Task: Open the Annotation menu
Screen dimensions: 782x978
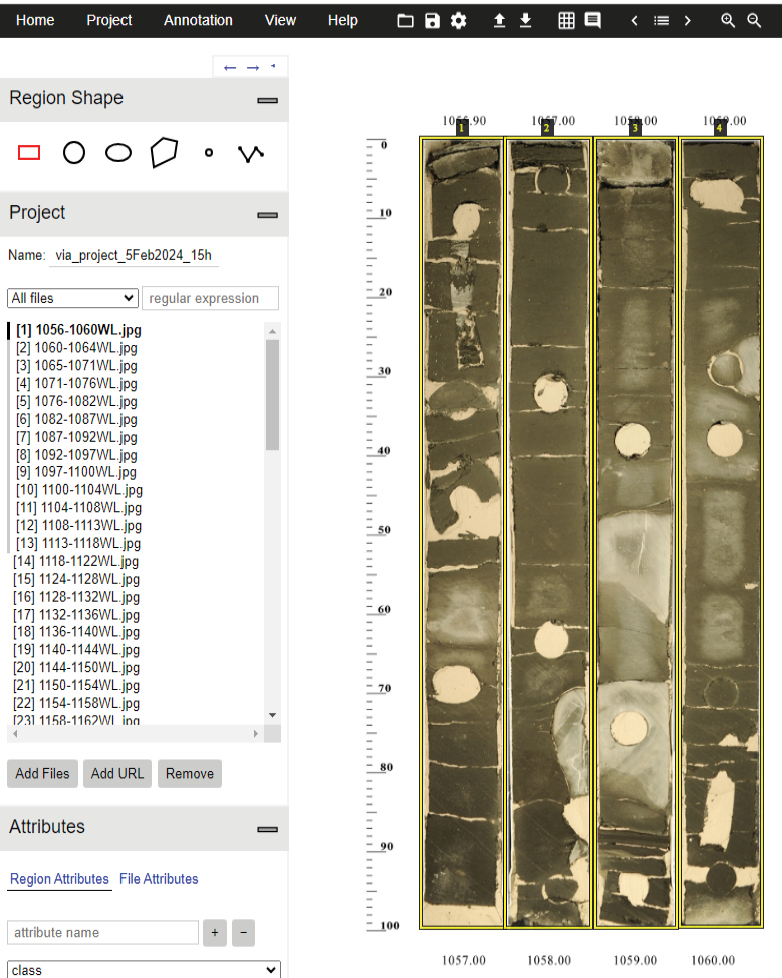Action: click(x=198, y=20)
